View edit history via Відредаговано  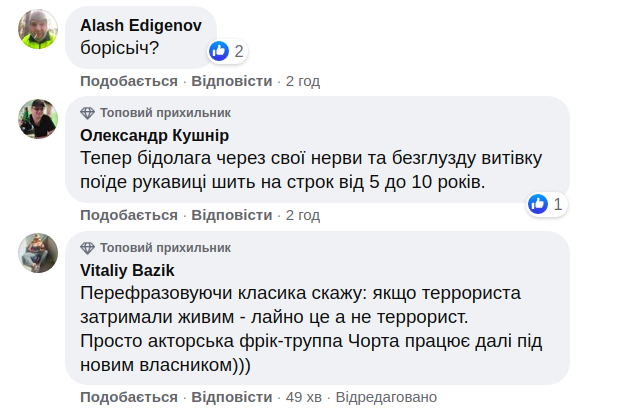click(x=386, y=397)
